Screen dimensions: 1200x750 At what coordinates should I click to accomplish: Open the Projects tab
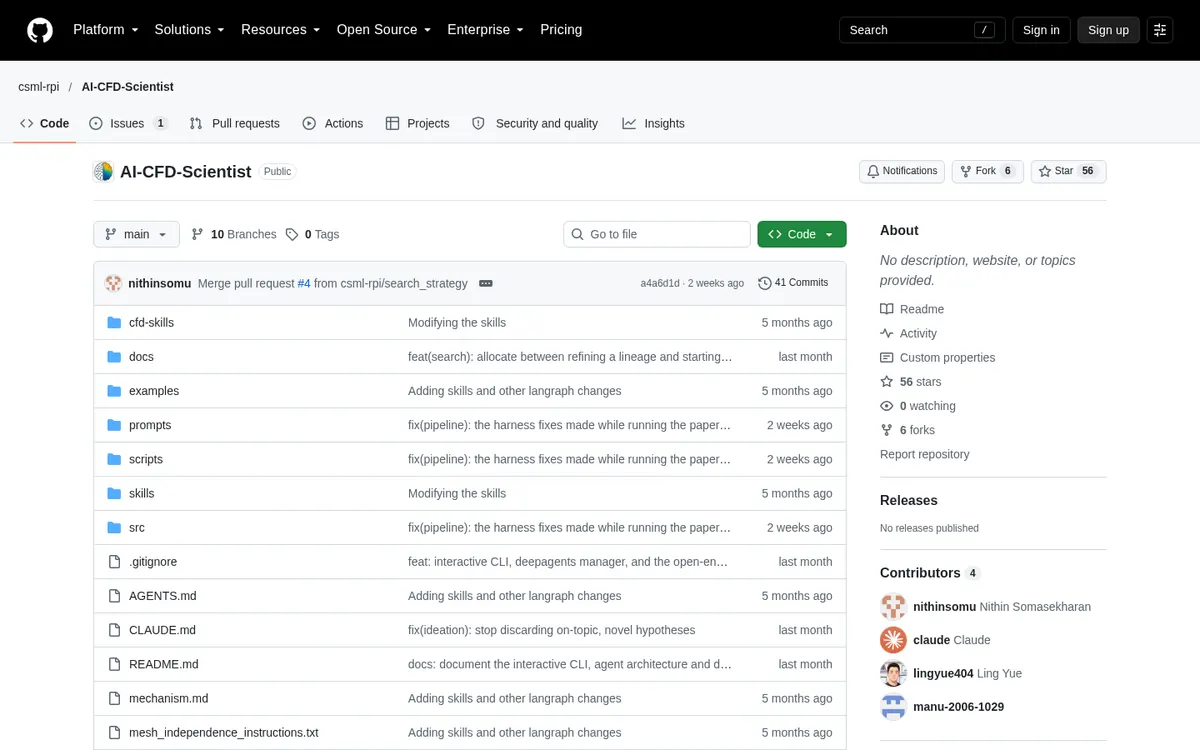click(418, 123)
